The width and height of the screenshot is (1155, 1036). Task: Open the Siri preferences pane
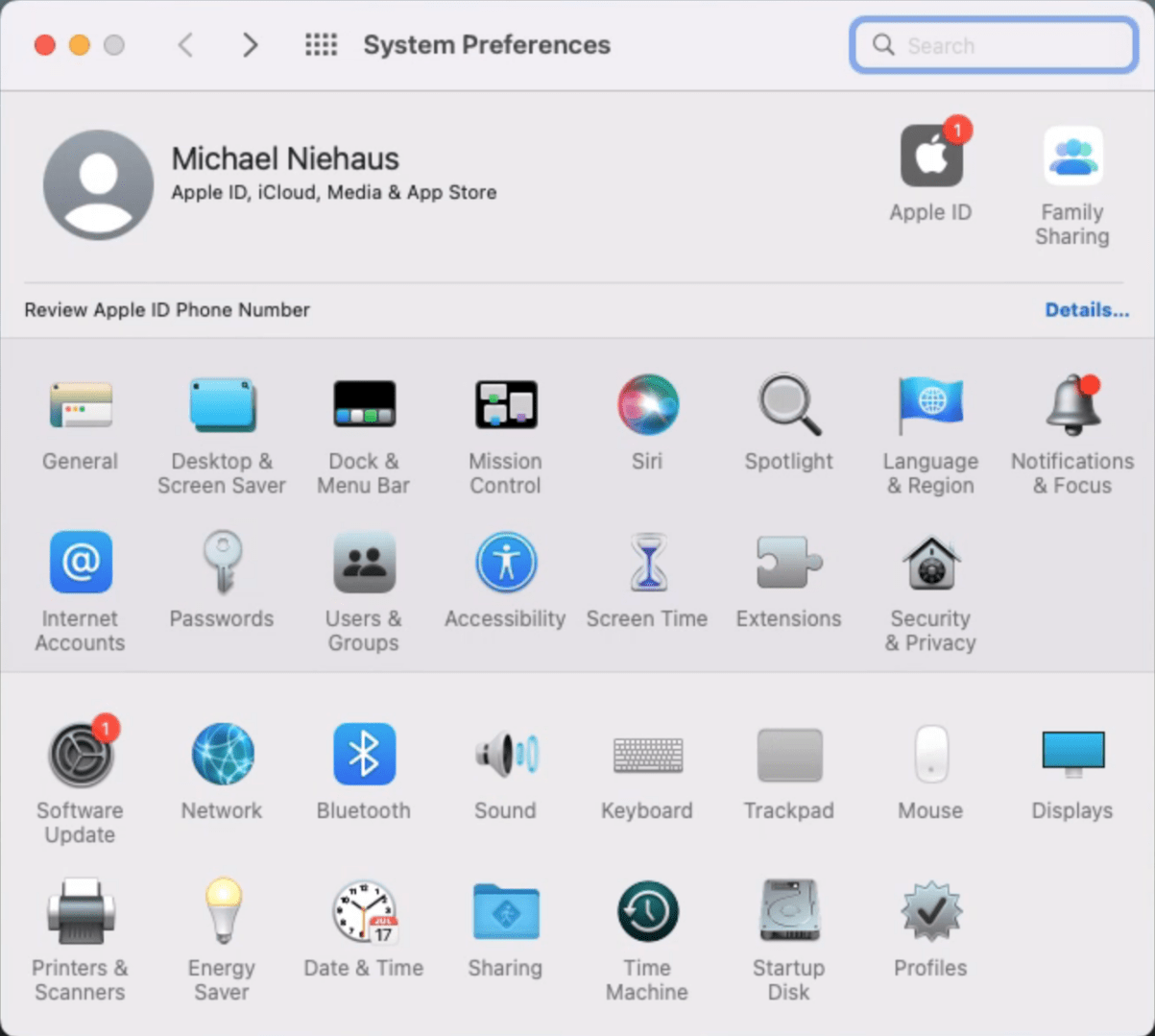click(647, 406)
